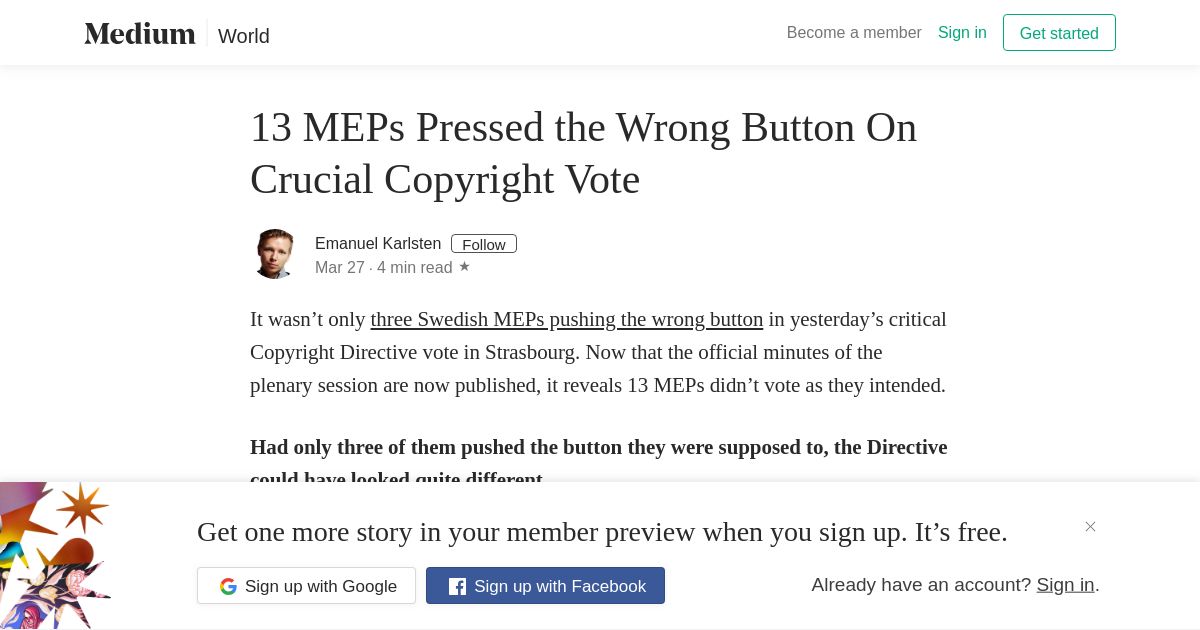Click the Google G logo icon
The height and width of the screenshot is (630, 1200).
pos(228,586)
